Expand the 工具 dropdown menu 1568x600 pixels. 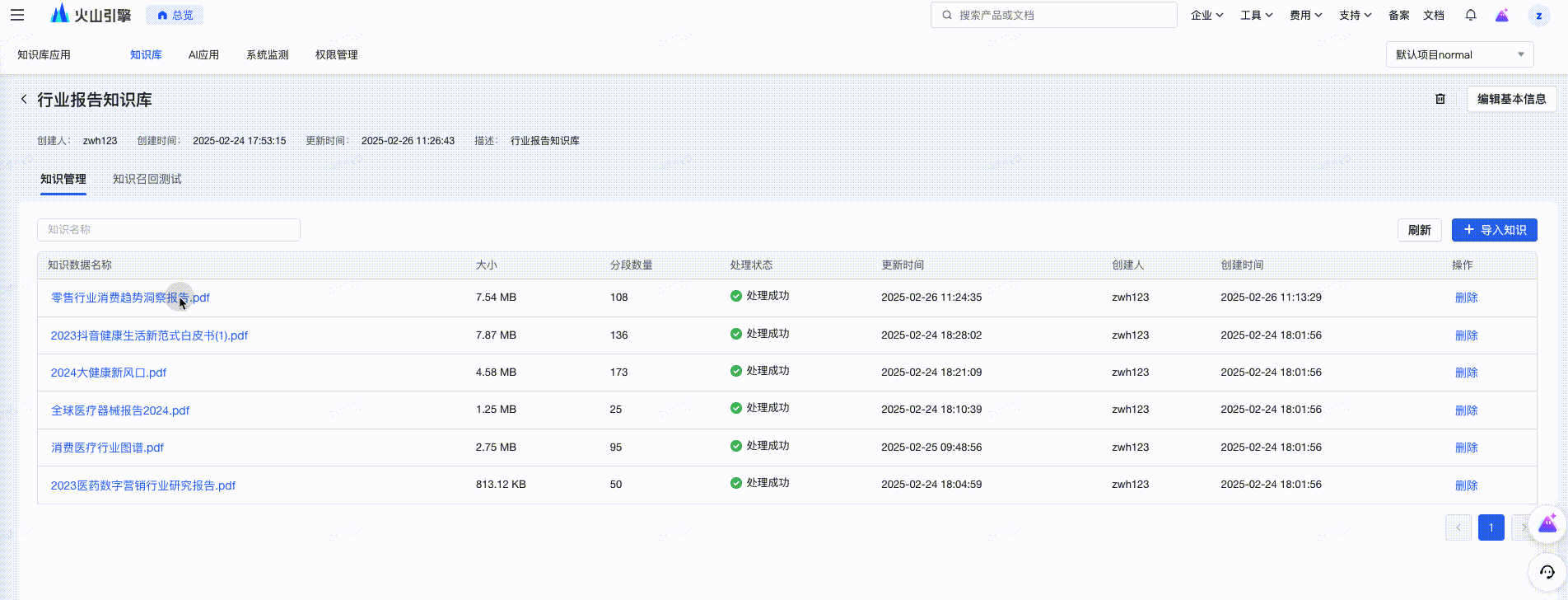click(1256, 15)
